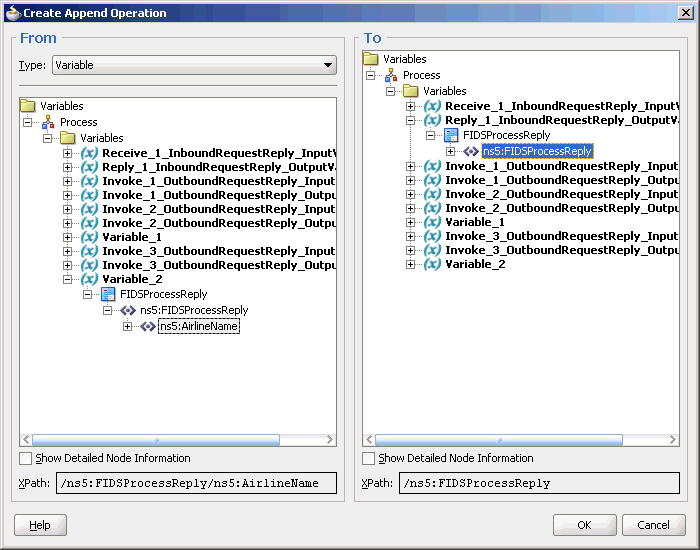Select Invoke_1_OutboundRequestReply_Input in To tree

562,166
